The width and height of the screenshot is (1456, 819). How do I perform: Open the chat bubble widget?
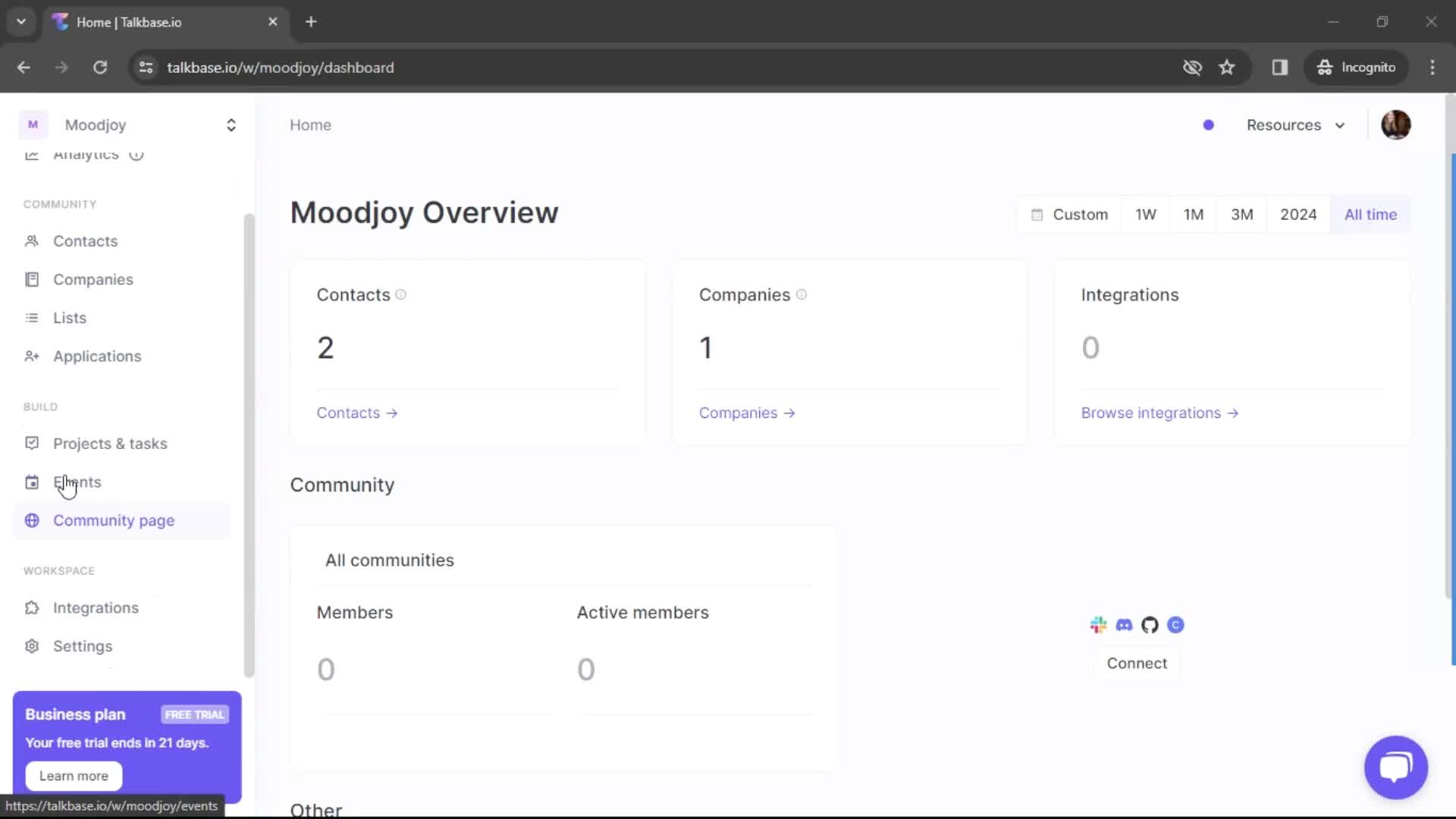1396,767
